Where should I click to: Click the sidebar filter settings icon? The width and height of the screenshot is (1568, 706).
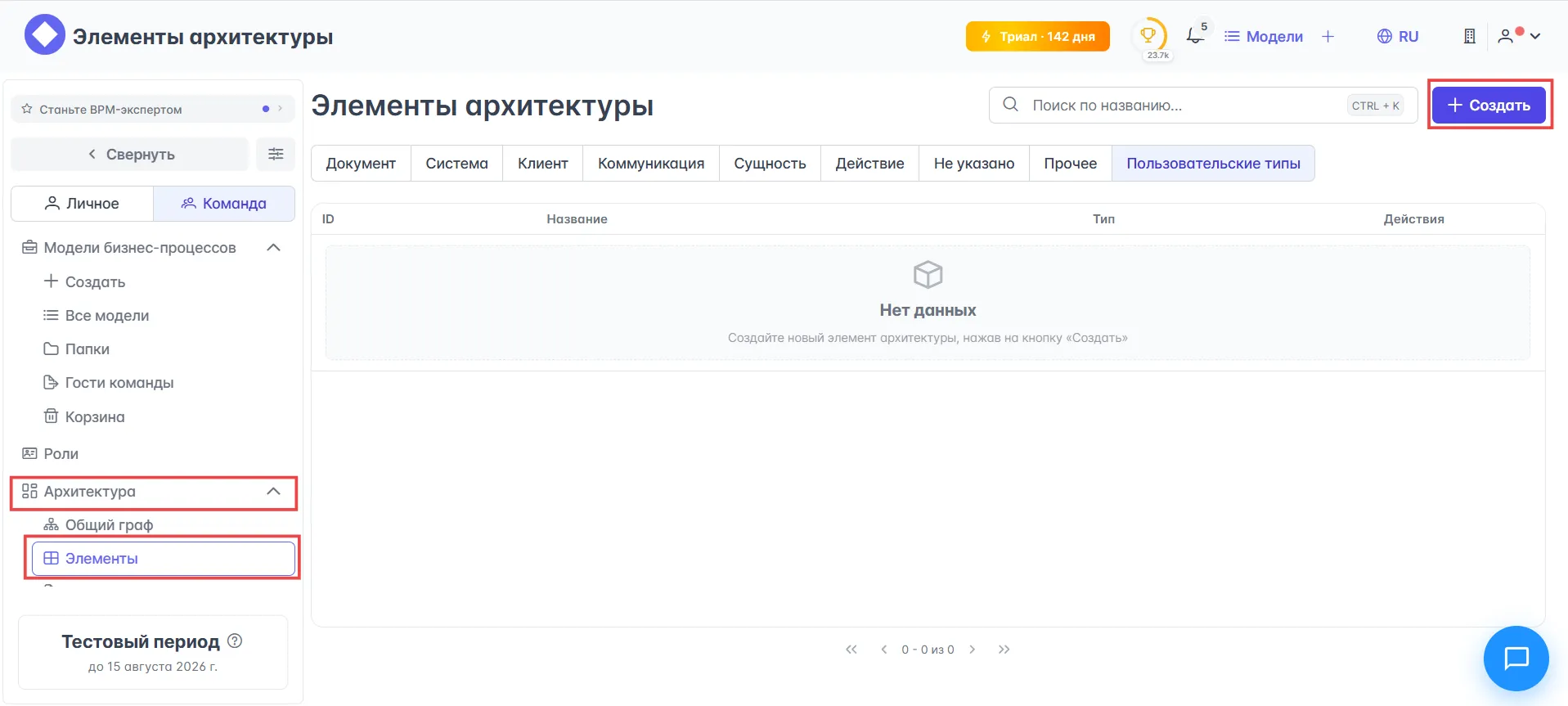point(276,154)
